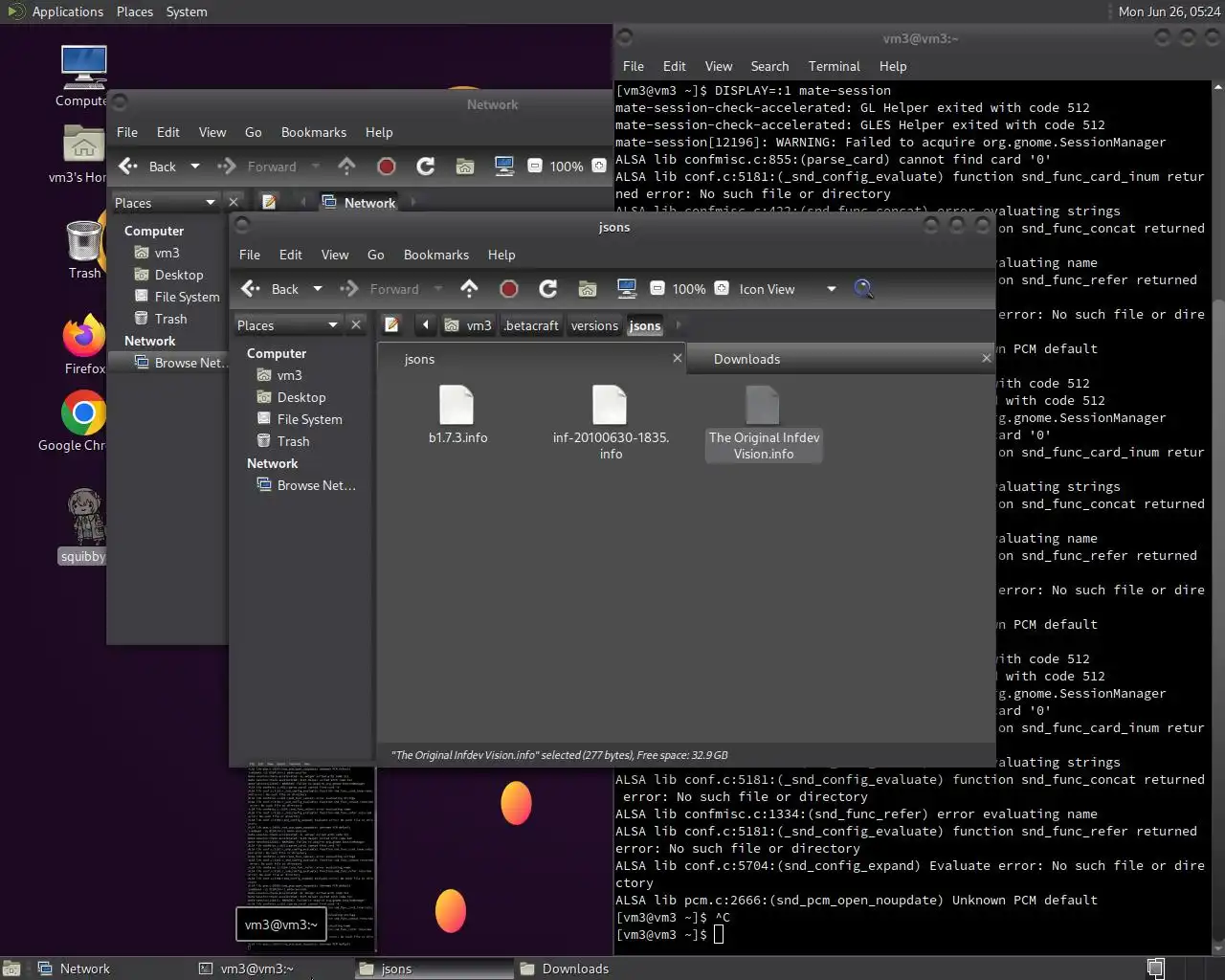Viewport: 1225px width, 980px height.
Task: Open Search menu in terminal window
Action: 769,66
